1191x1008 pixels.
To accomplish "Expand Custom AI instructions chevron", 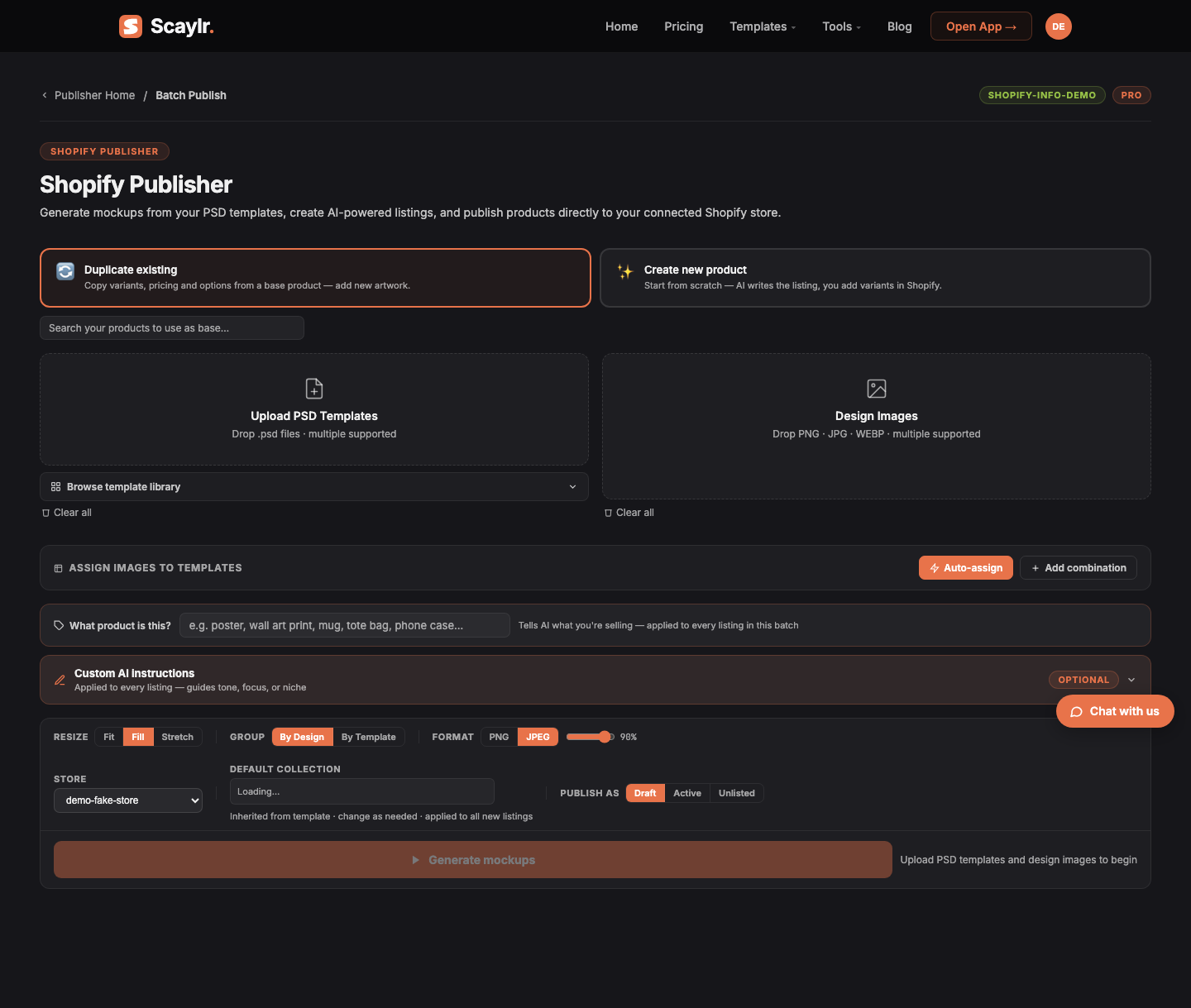I will 1131,680.
